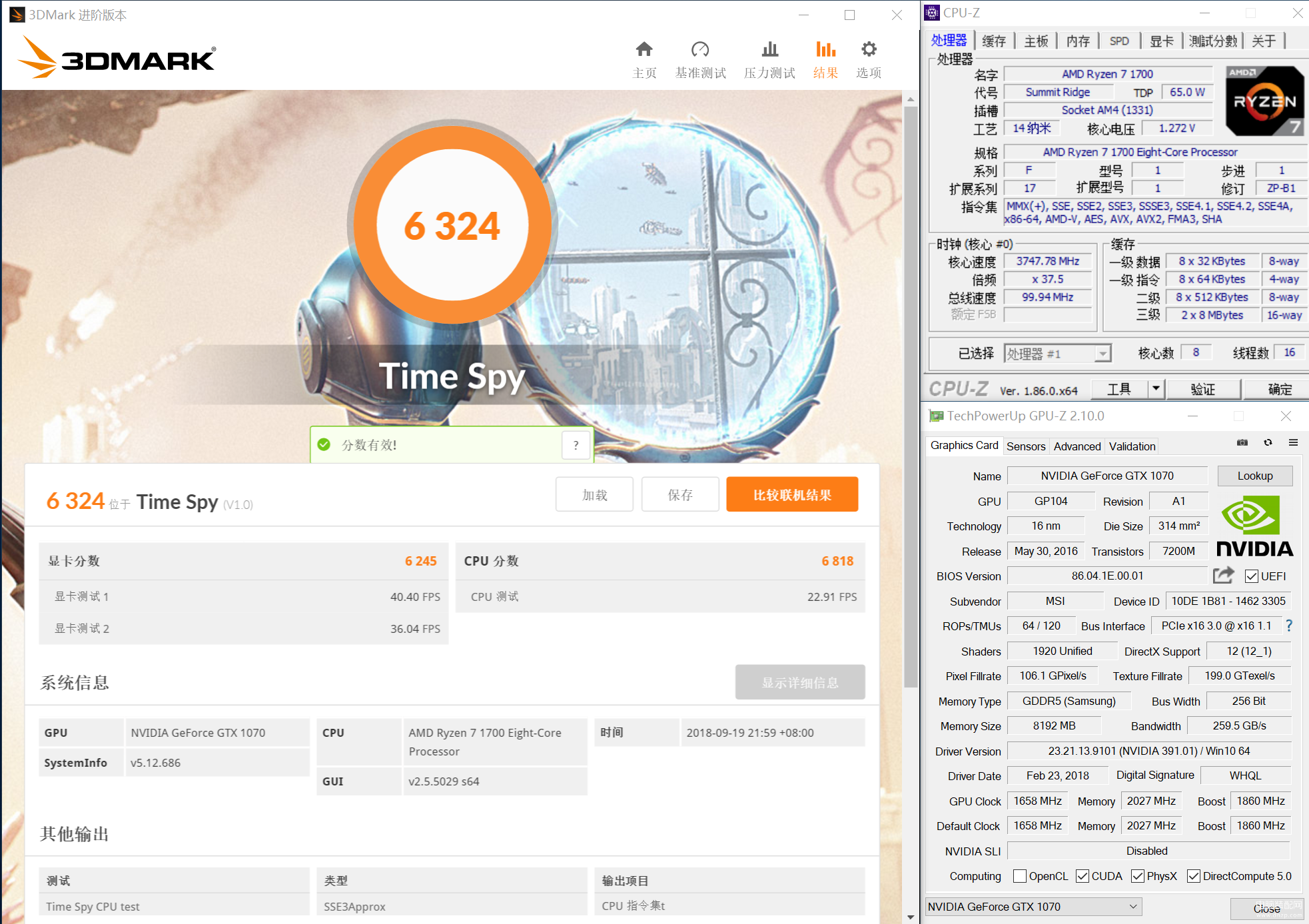This screenshot has width=1309, height=924.
Task: Click 3DMark vertical scrollbar thumb
Action: (x=911, y=396)
